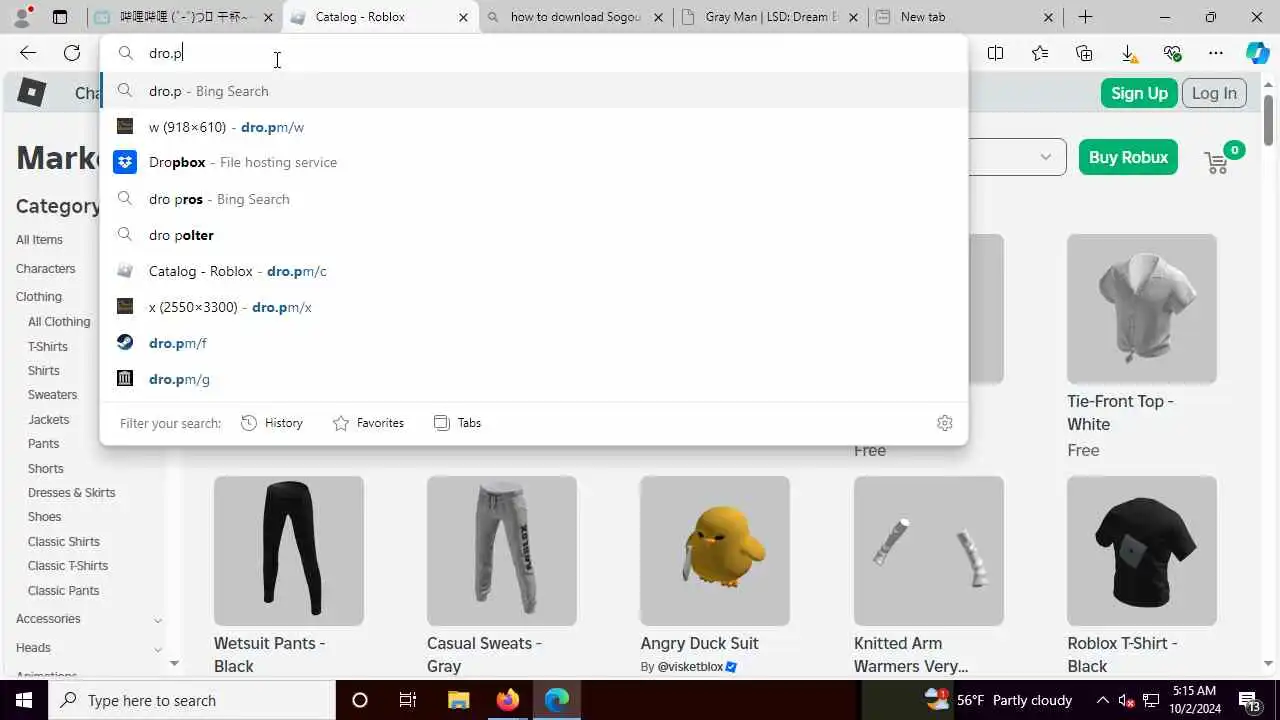Click the address bar text field
Screen dimensions: 1280x720
[x=534, y=53]
